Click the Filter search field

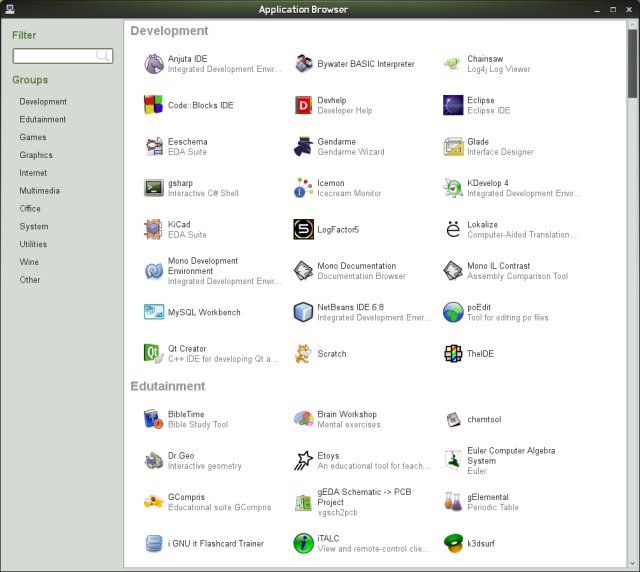click(x=63, y=56)
